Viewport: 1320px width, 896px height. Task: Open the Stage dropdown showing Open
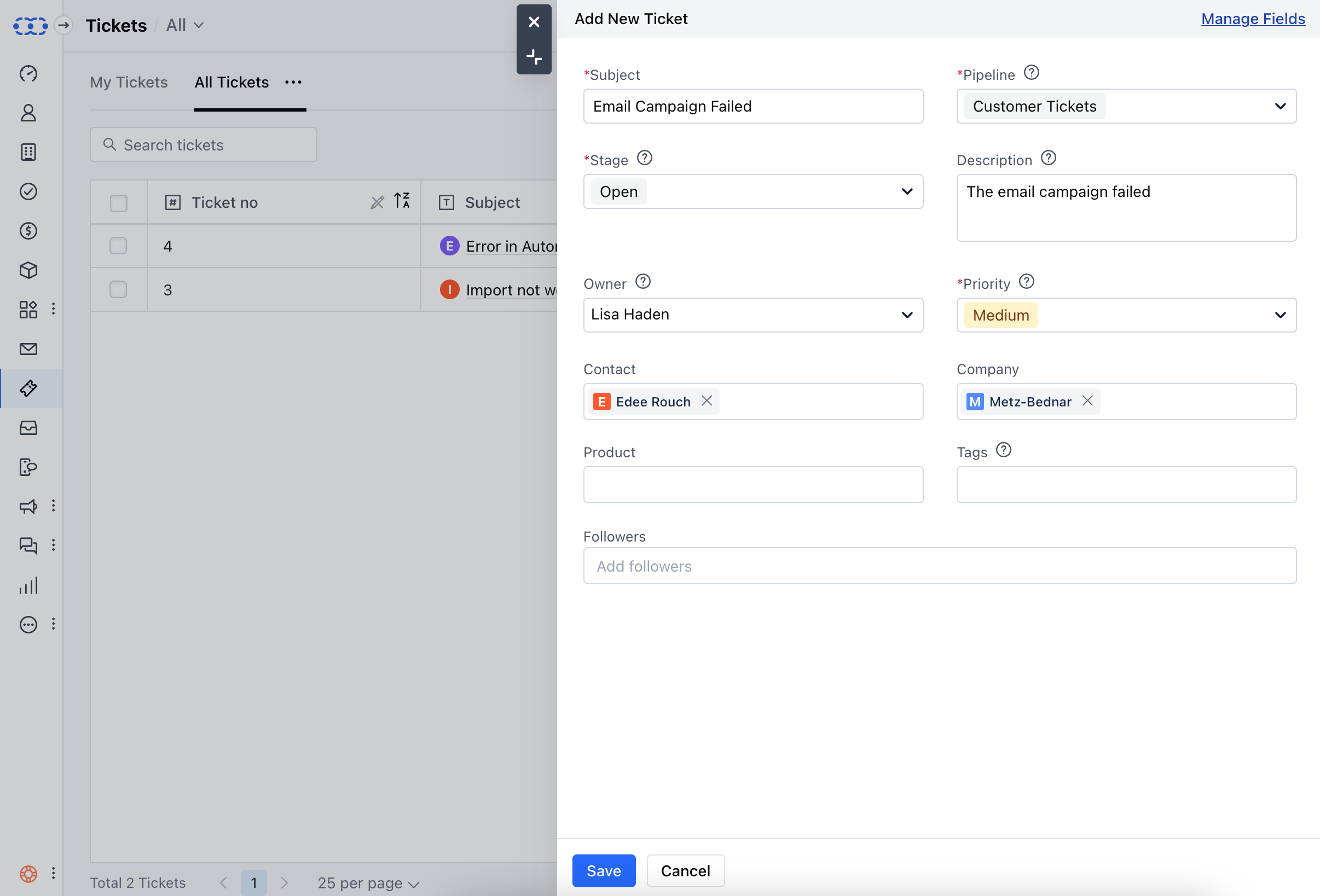[x=753, y=191]
